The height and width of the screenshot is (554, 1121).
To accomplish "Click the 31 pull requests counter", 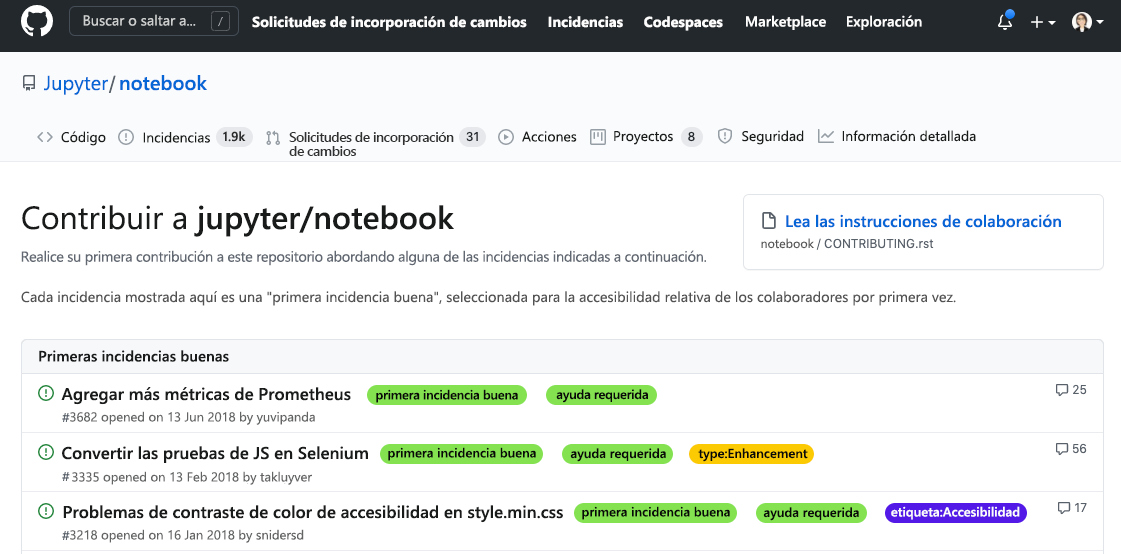I will 473,137.
